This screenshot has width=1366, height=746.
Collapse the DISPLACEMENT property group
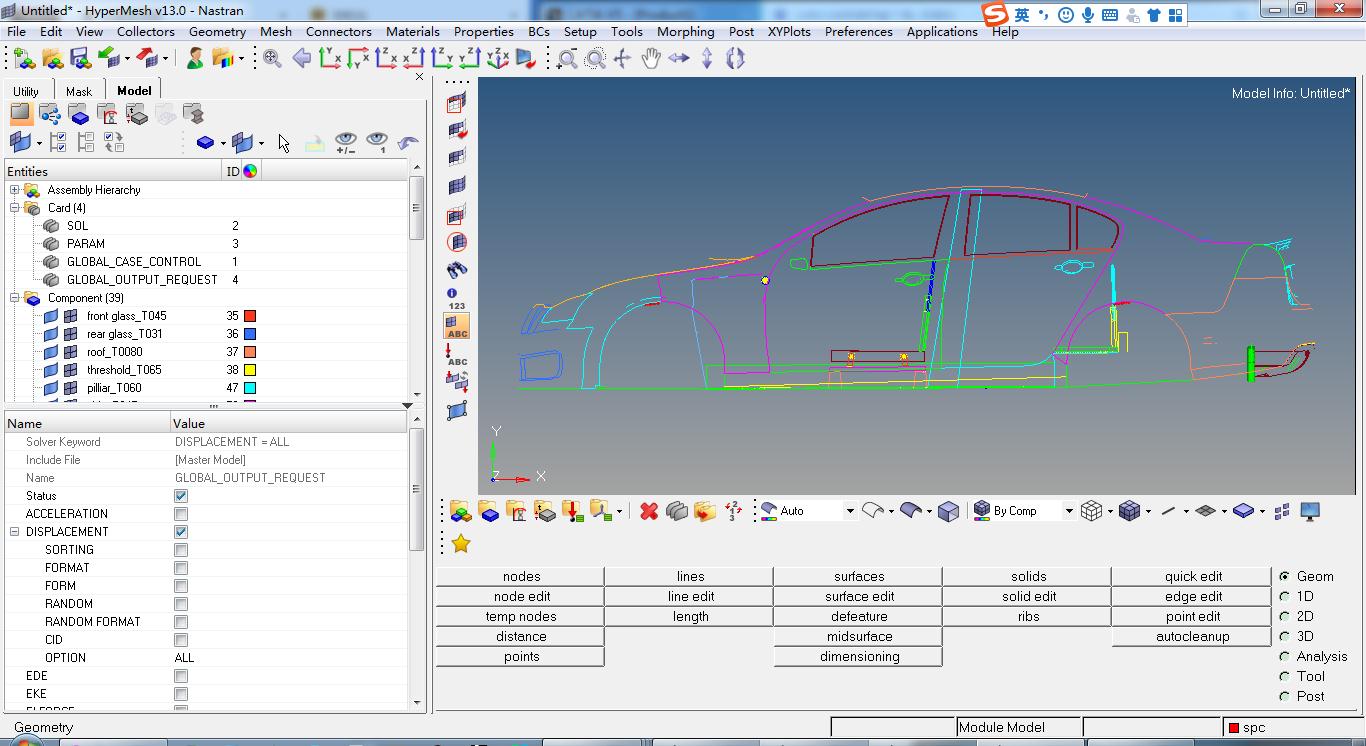(15, 532)
